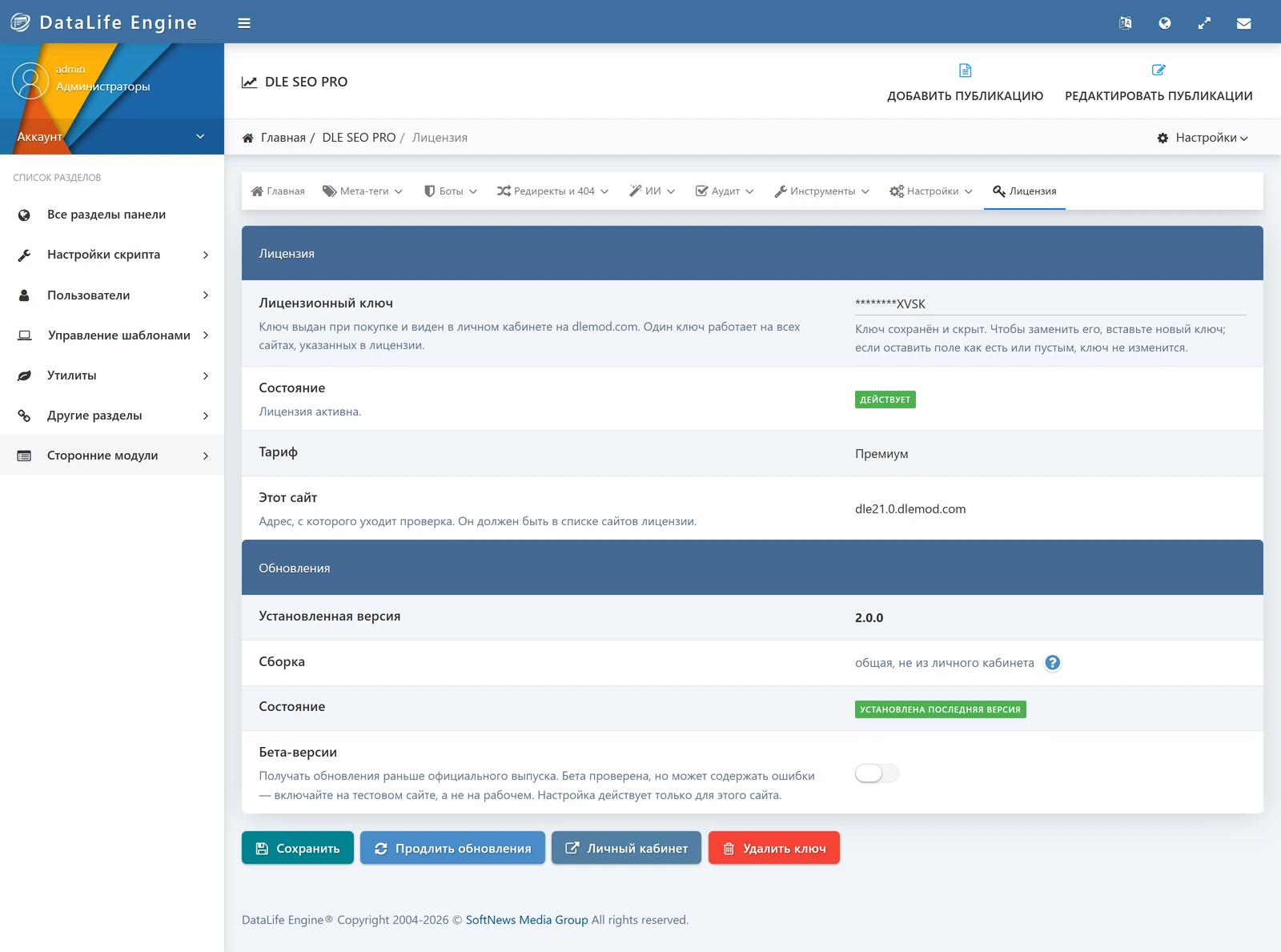Expand Другие разделы chevron in sidebar

[206, 416]
